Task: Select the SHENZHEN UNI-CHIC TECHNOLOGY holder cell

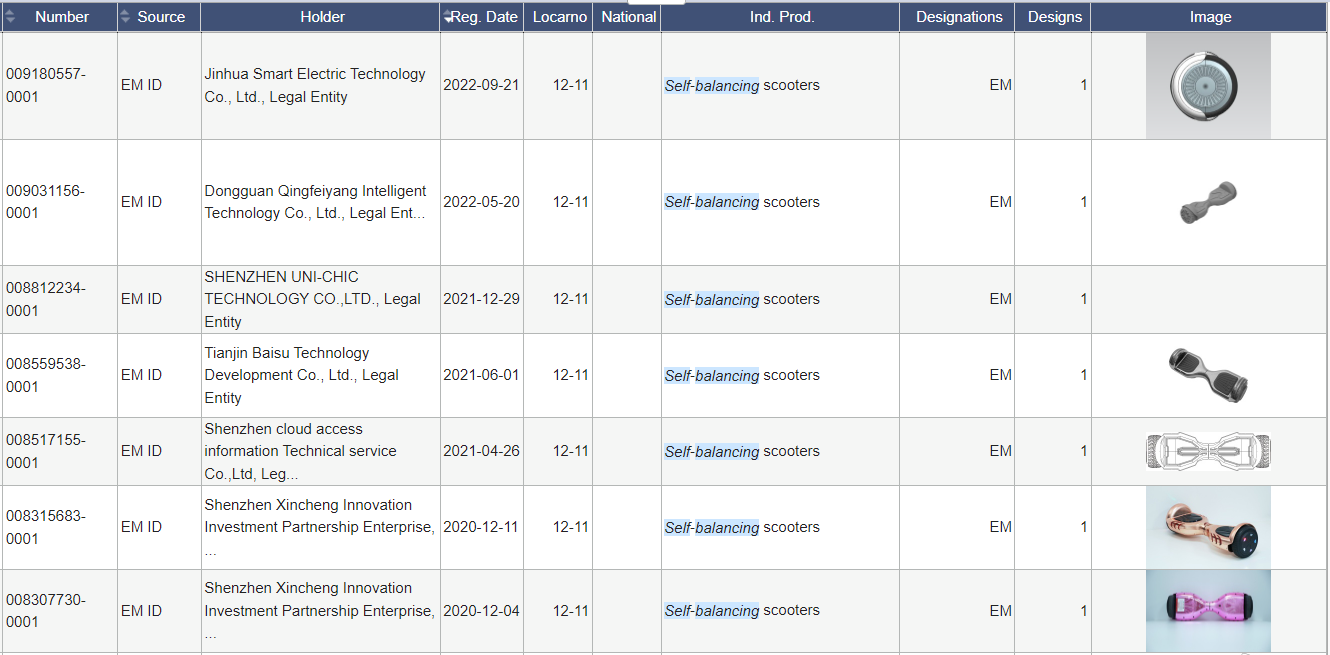Action: click(312, 299)
